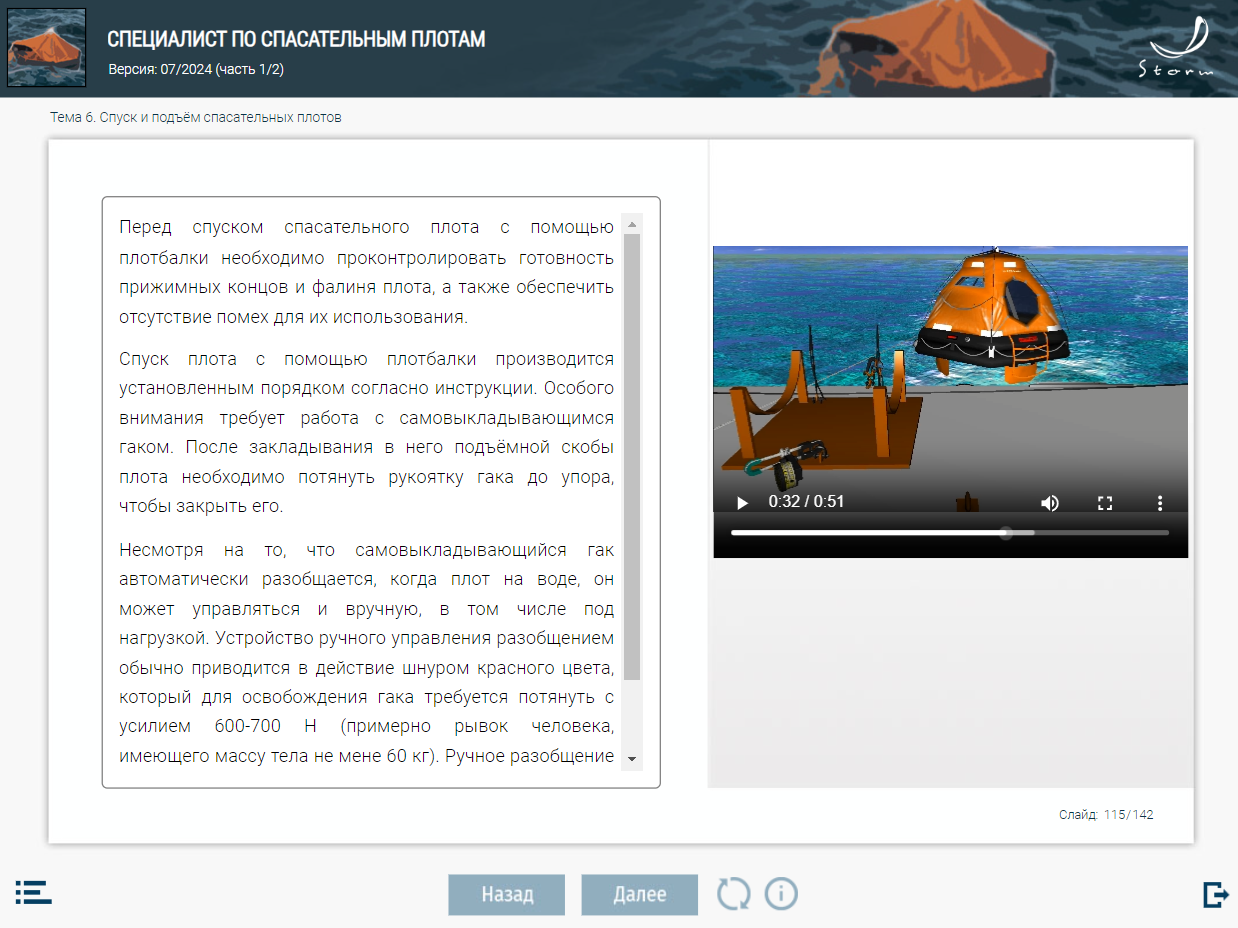Screen dimensions: 1238x928
Task: Click the text panel scrollbar thumb
Action: pos(632,457)
